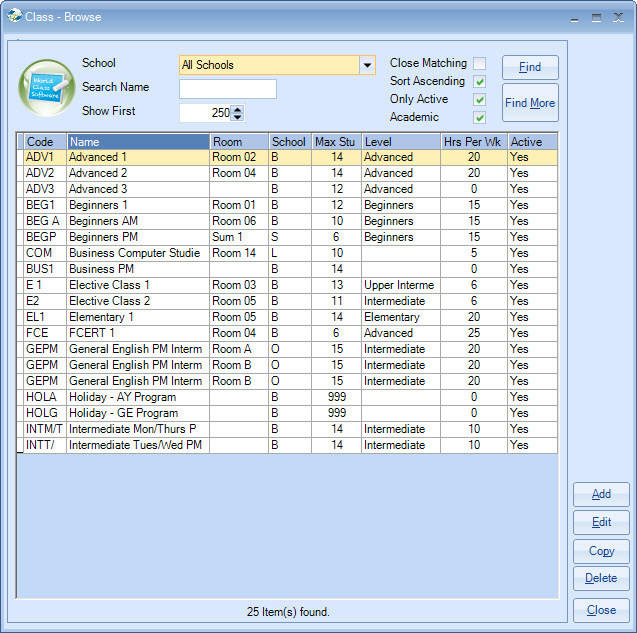Decrease the Show First value with down arrow
The width and height of the screenshot is (637, 633).
(238, 117)
